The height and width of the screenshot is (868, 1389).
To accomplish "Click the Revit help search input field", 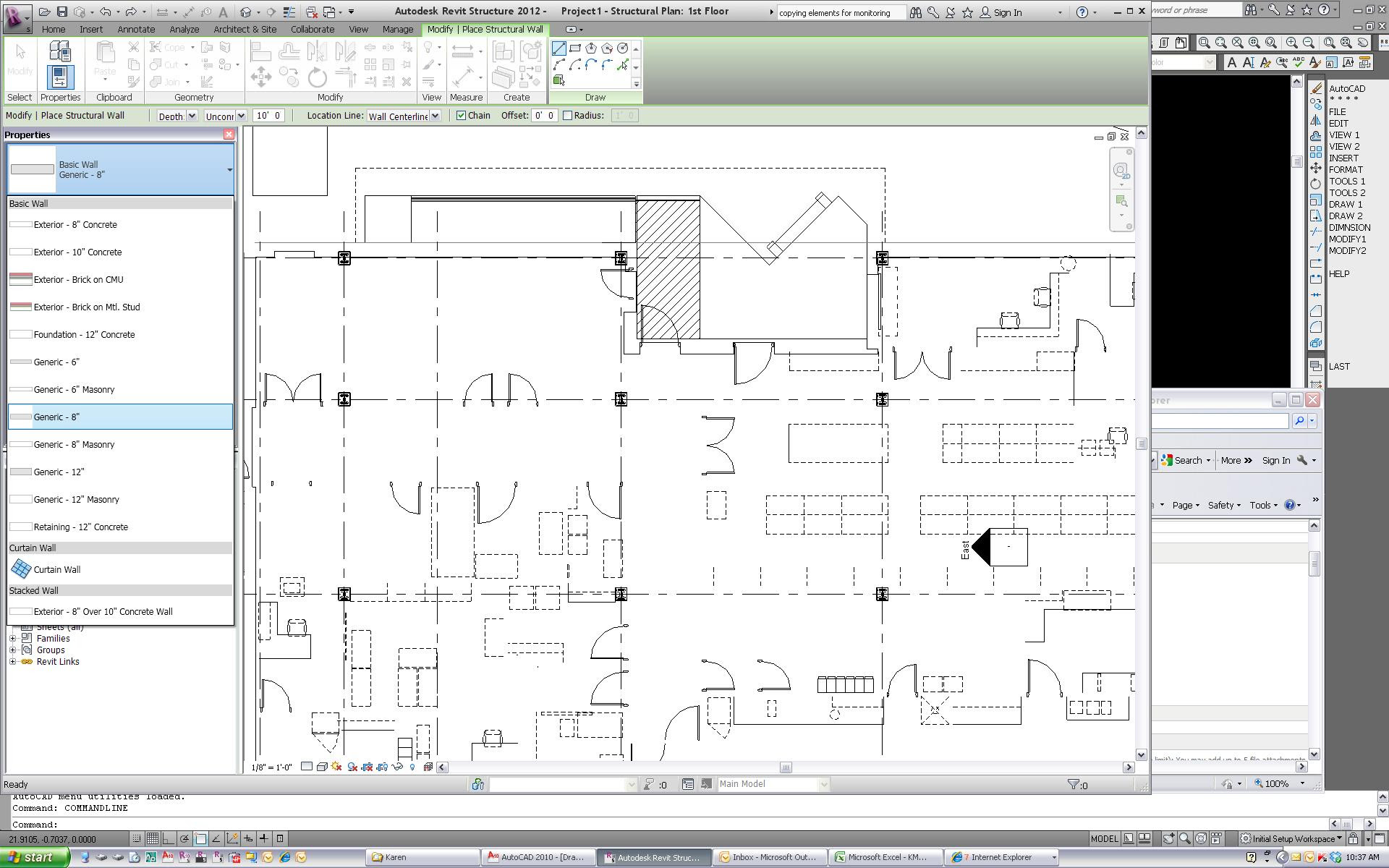I will pyautogui.click(x=841, y=12).
